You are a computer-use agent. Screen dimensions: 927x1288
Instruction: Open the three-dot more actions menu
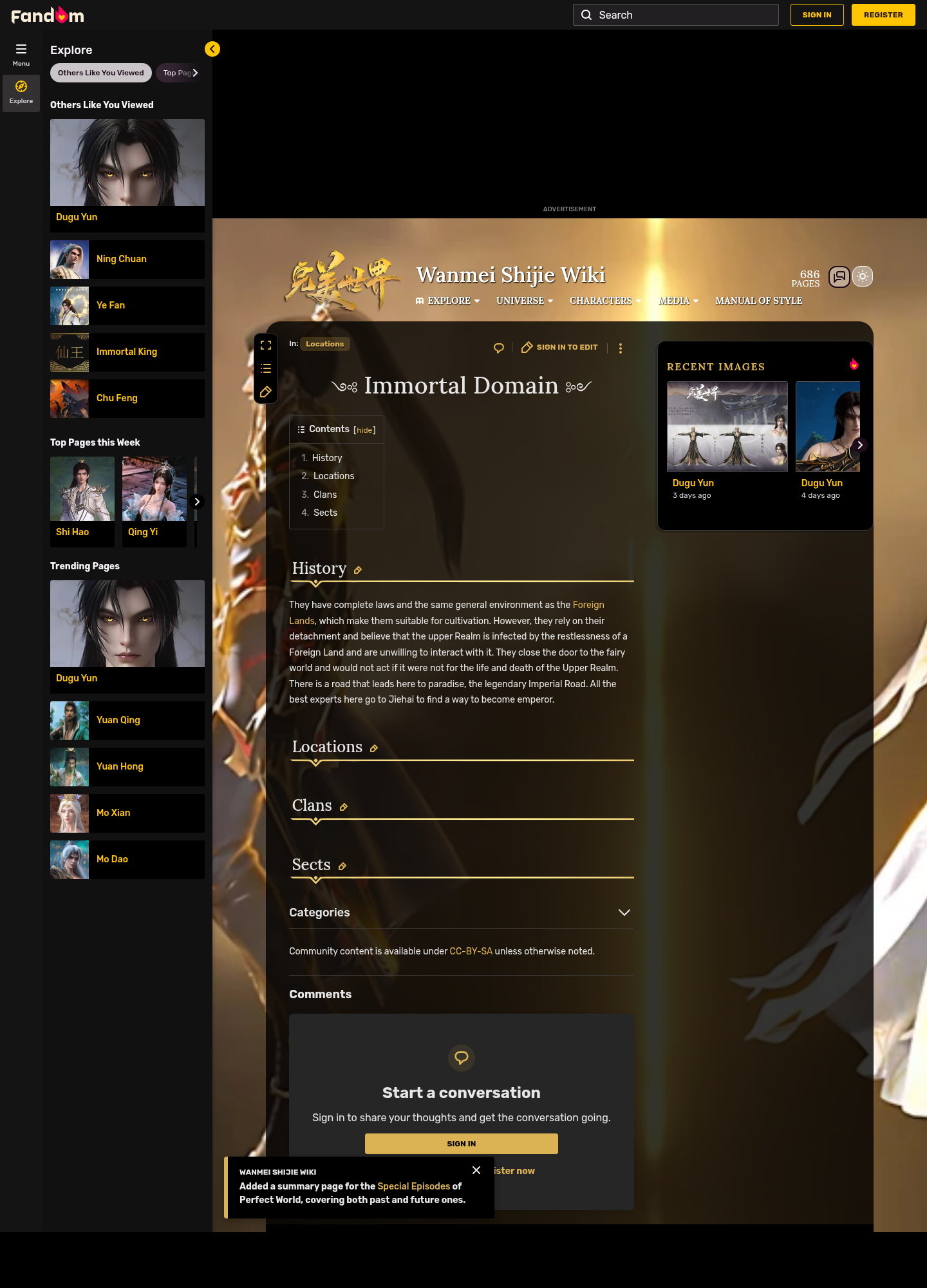coord(621,348)
